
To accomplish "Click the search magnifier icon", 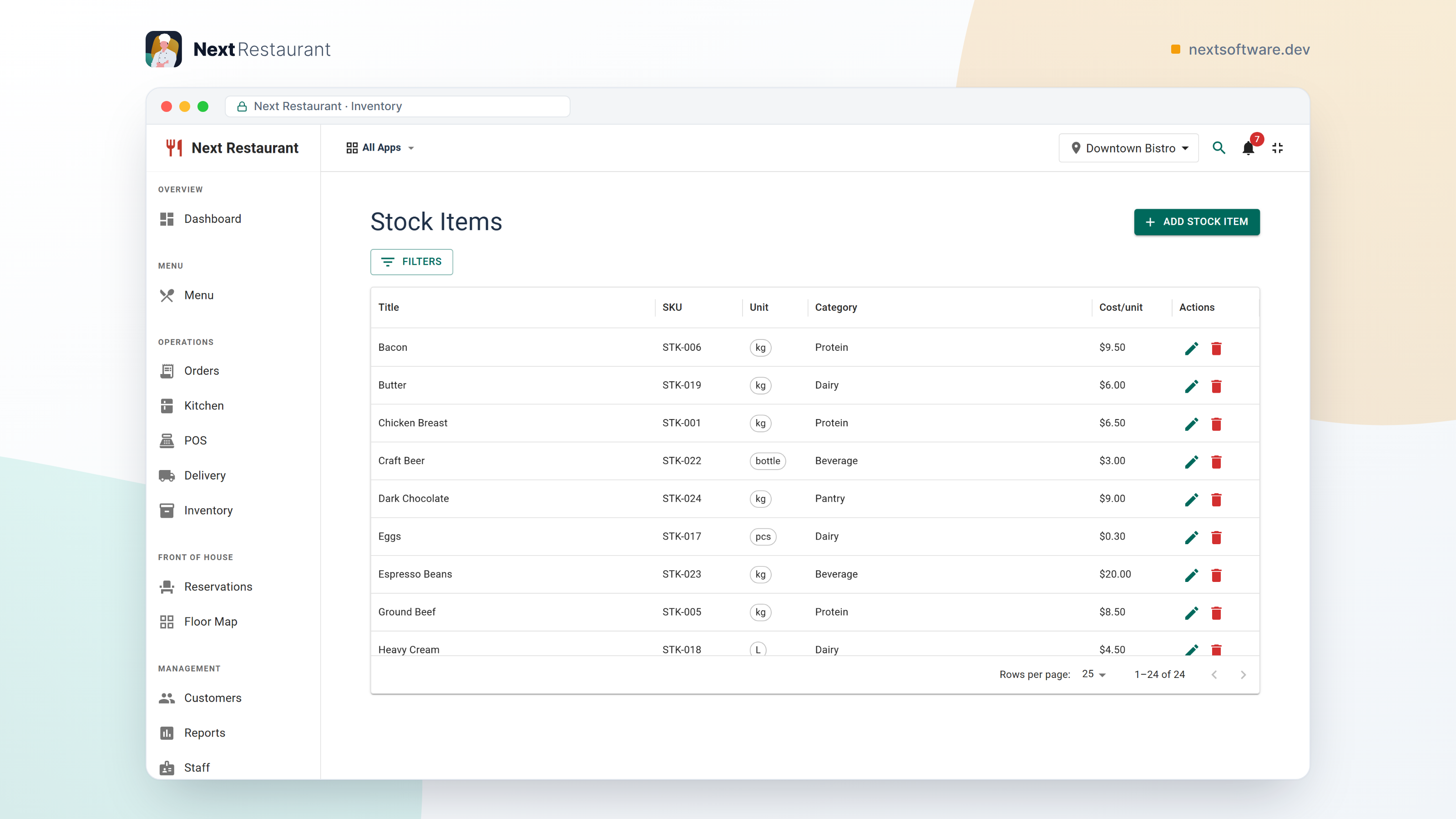I will click(1218, 148).
